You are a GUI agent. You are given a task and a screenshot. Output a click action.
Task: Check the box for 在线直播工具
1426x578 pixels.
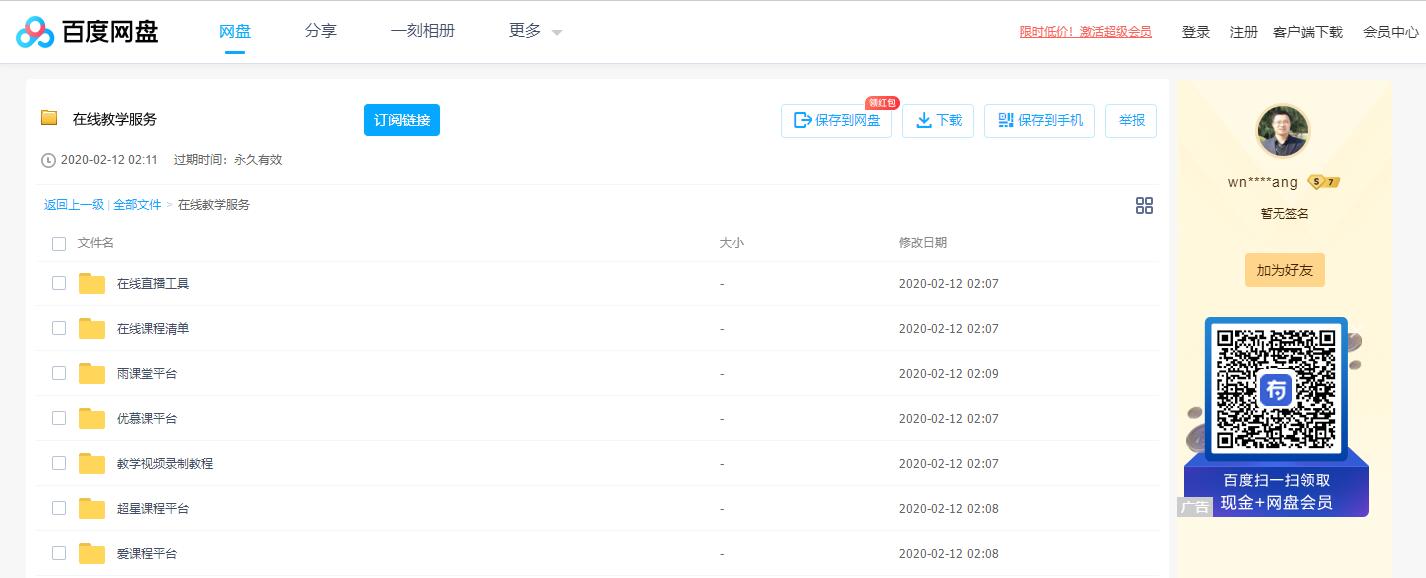click(59, 283)
